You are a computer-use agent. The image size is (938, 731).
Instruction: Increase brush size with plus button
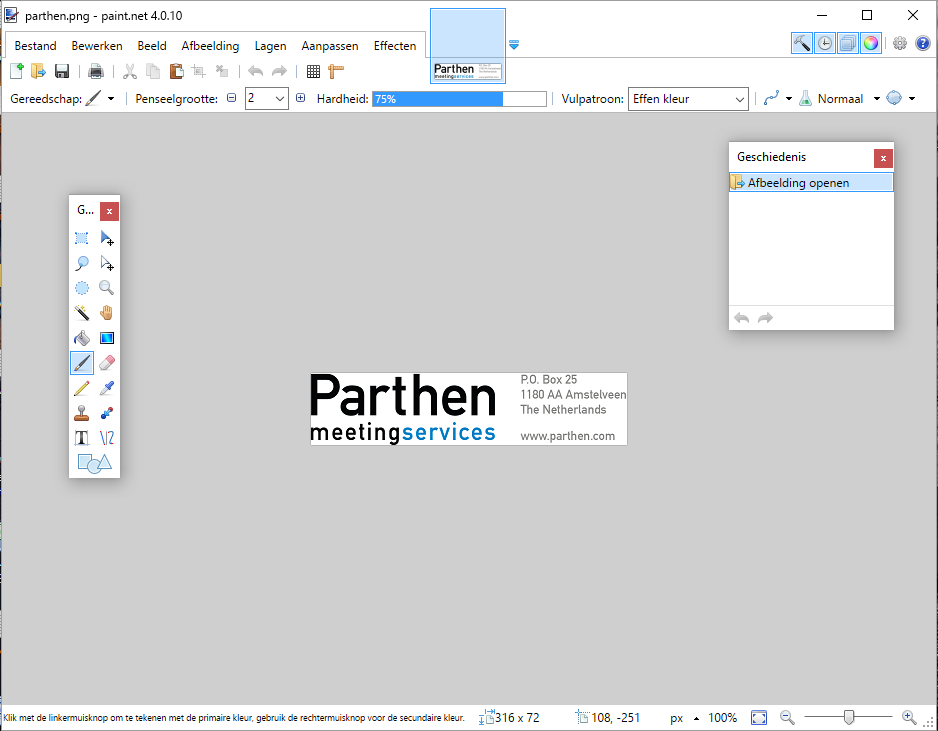click(300, 98)
